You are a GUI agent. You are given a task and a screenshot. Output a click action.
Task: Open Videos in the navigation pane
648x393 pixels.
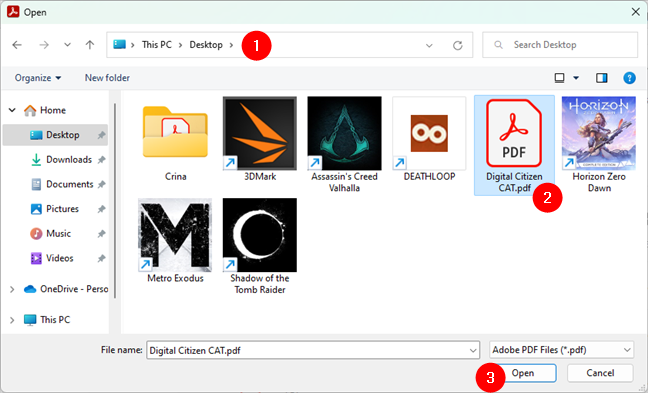(x=52, y=258)
